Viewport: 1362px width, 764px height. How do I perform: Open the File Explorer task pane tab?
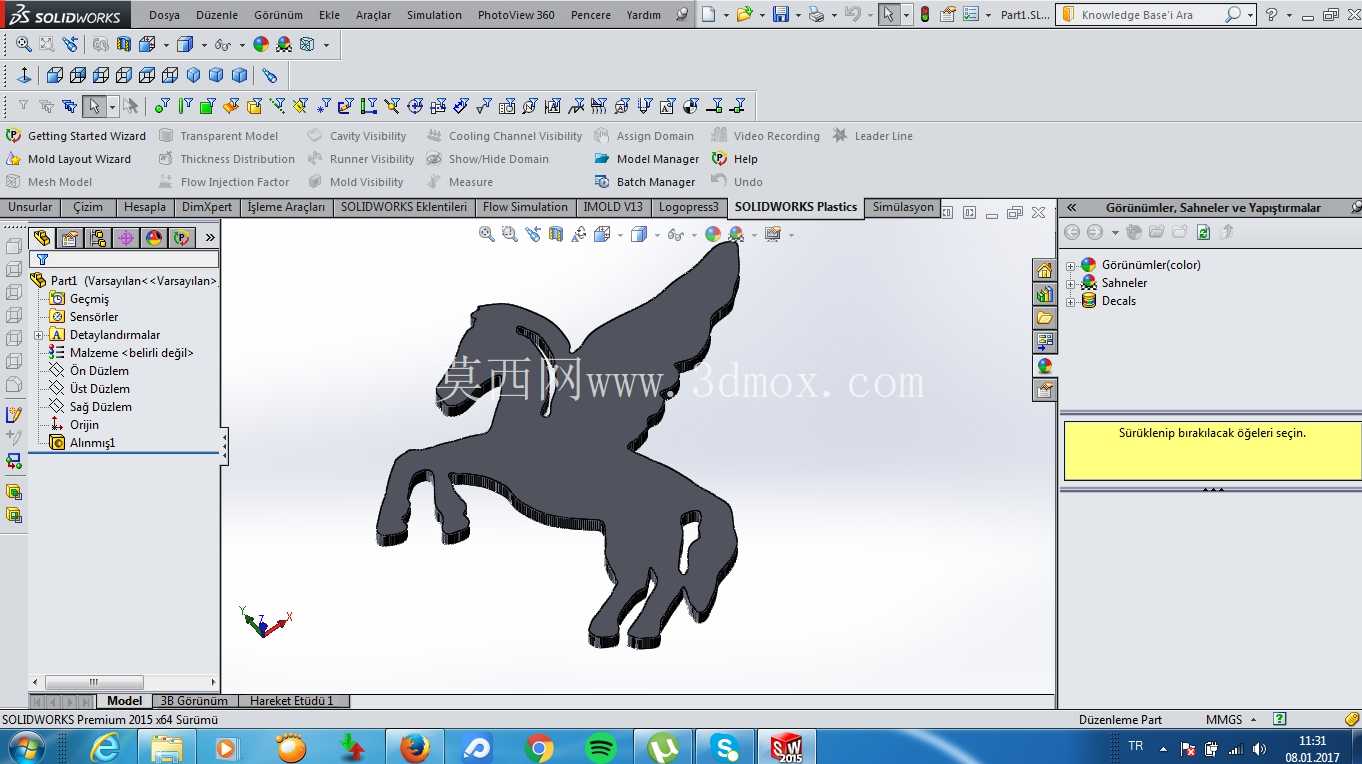coord(1044,319)
